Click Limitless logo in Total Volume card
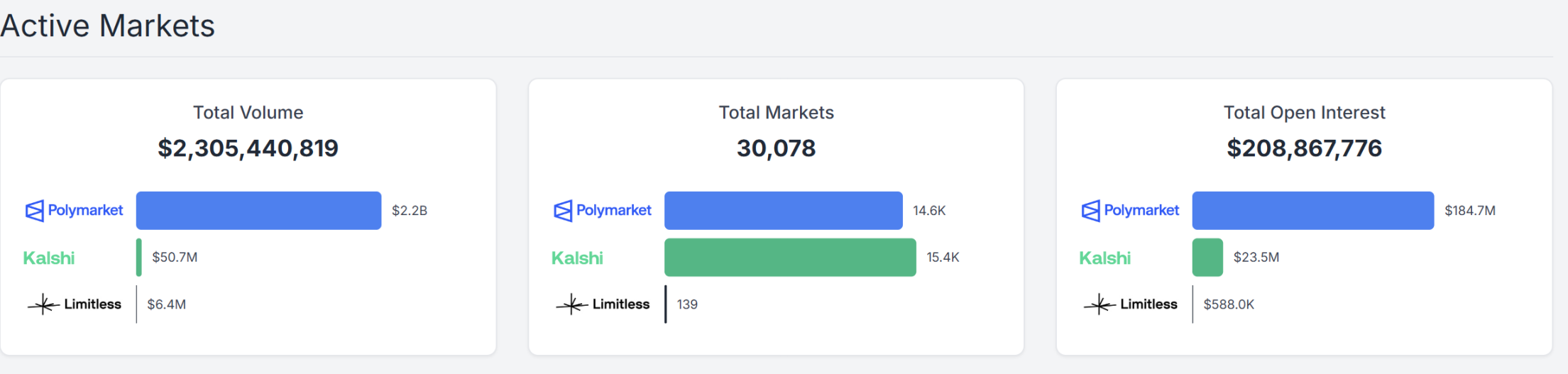Image resolution: width=1568 pixels, height=374 pixels. pyautogui.click(x=75, y=304)
